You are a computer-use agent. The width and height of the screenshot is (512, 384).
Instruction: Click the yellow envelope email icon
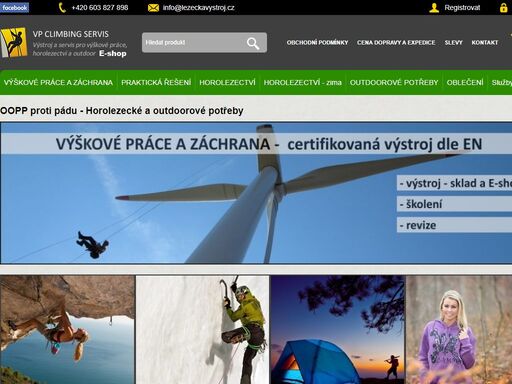click(x=153, y=8)
